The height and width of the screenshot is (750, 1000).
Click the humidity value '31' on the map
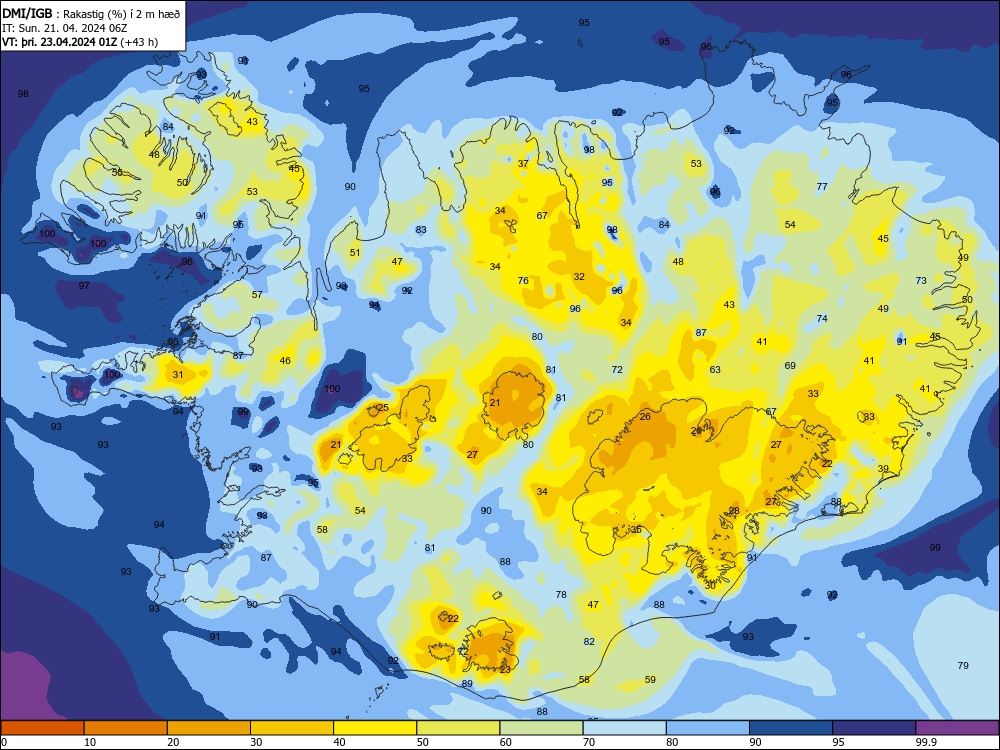(x=178, y=375)
